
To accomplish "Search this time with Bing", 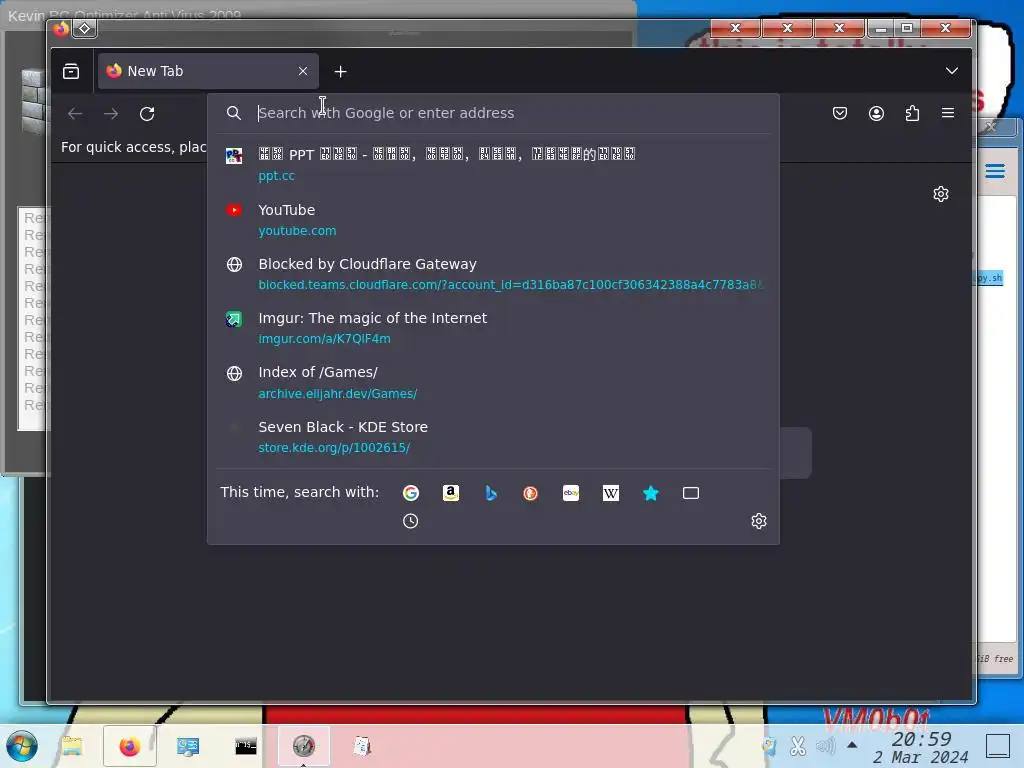I will 491,493.
